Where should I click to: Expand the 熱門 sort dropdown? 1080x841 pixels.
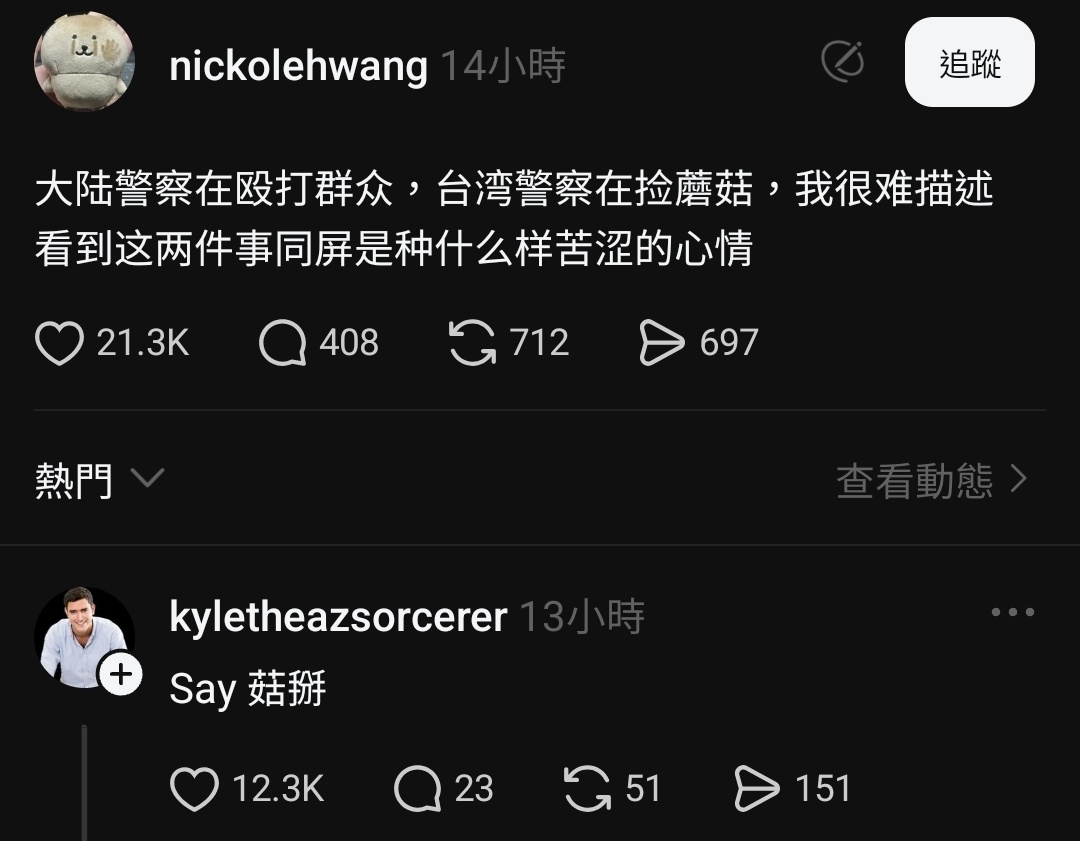point(100,480)
